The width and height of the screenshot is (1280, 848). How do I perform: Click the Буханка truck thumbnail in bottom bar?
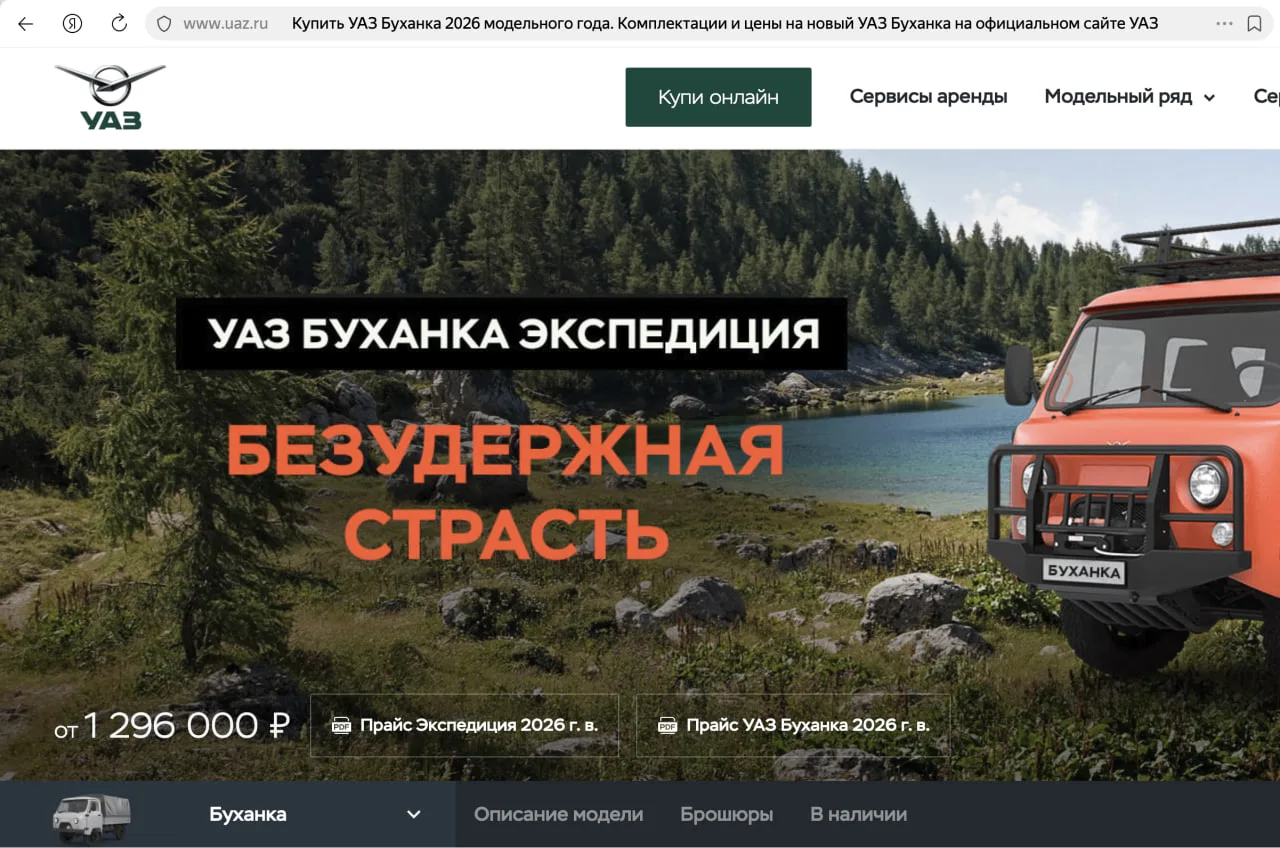[91, 816]
